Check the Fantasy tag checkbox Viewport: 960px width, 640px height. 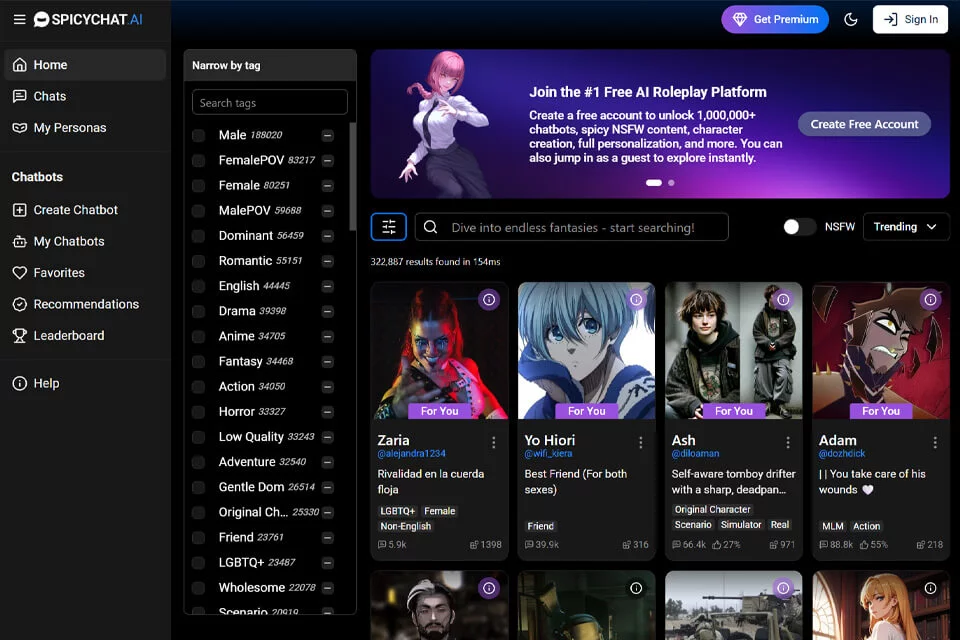point(198,361)
